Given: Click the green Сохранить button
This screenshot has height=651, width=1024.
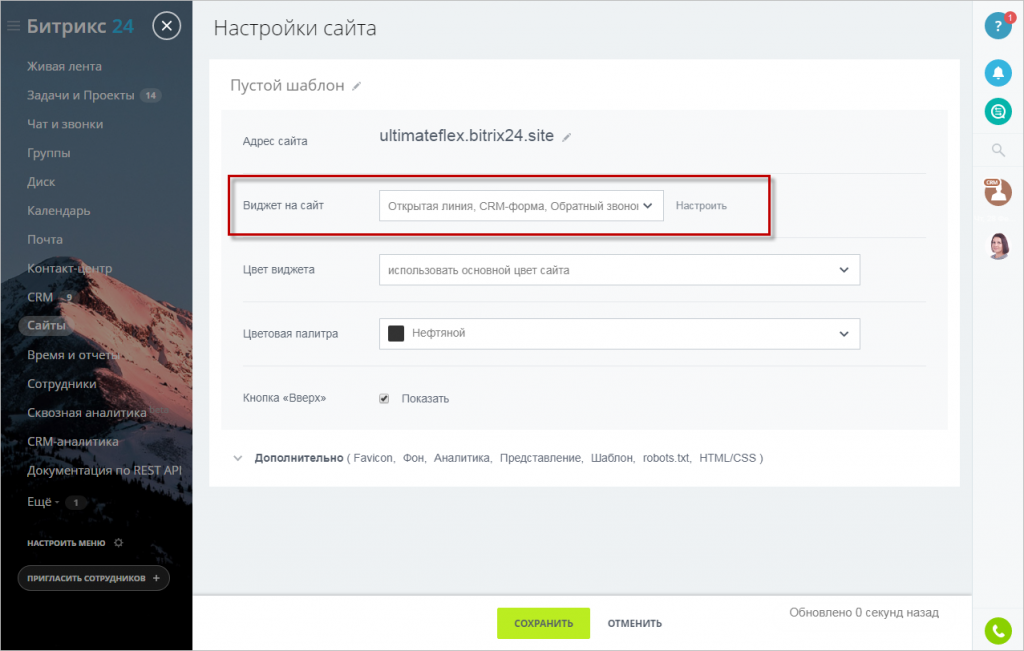Looking at the screenshot, I should pyautogui.click(x=543, y=623).
